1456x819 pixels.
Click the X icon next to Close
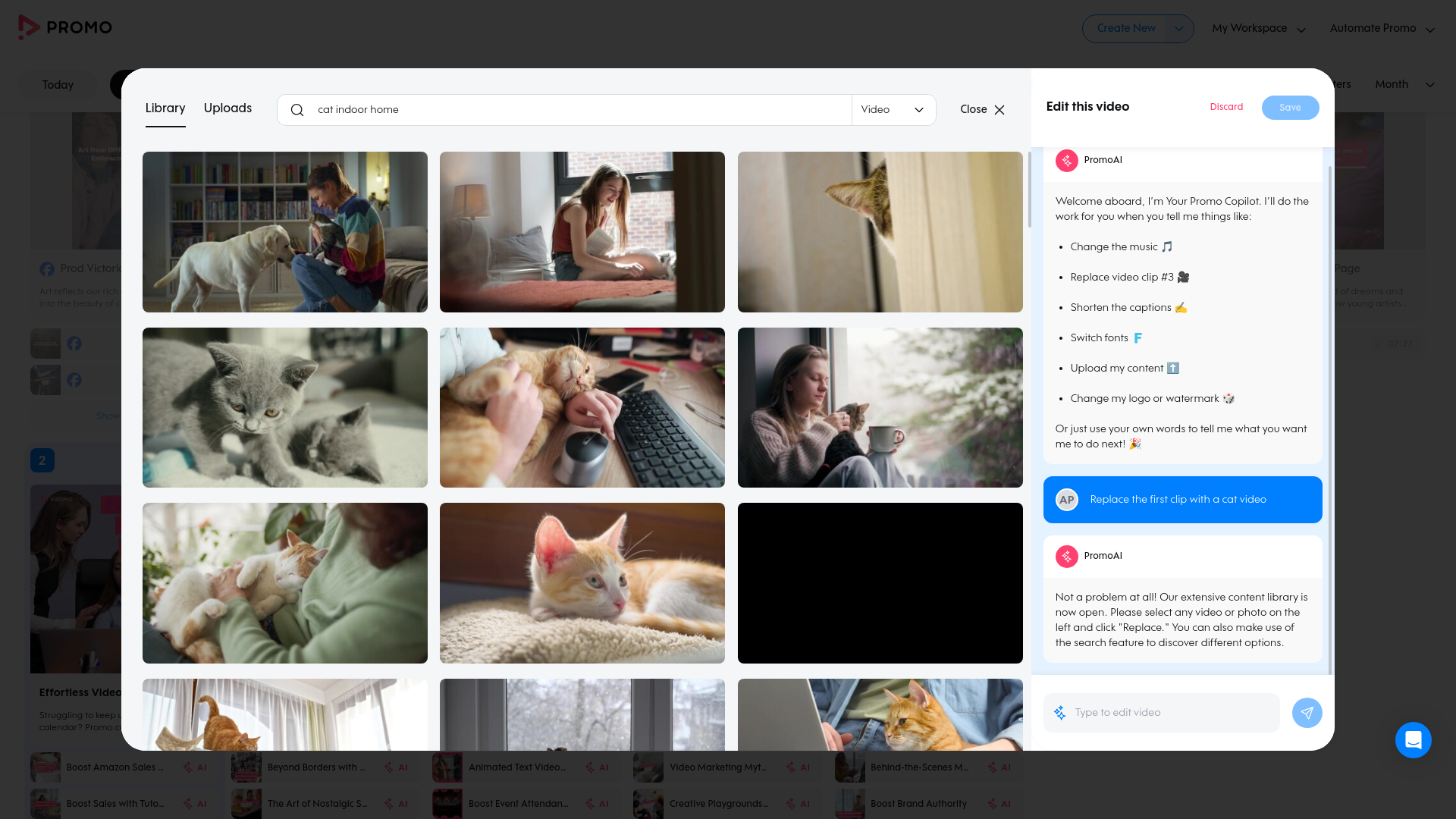(x=999, y=110)
